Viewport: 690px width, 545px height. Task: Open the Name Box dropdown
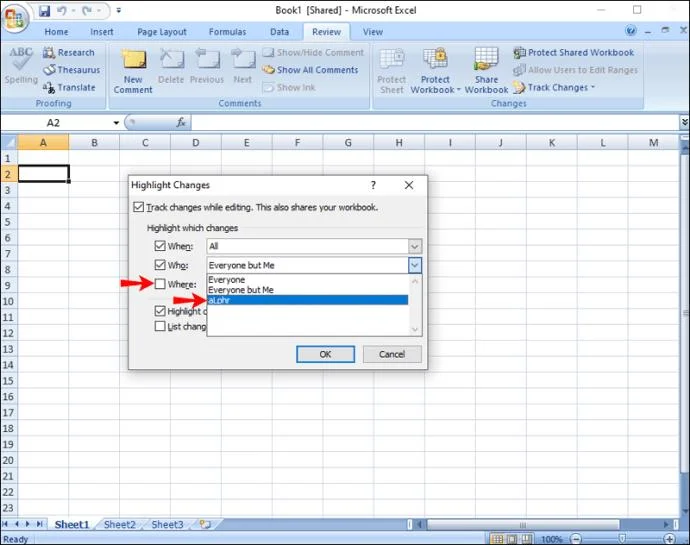pyautogui.click(x=116, y=122)
